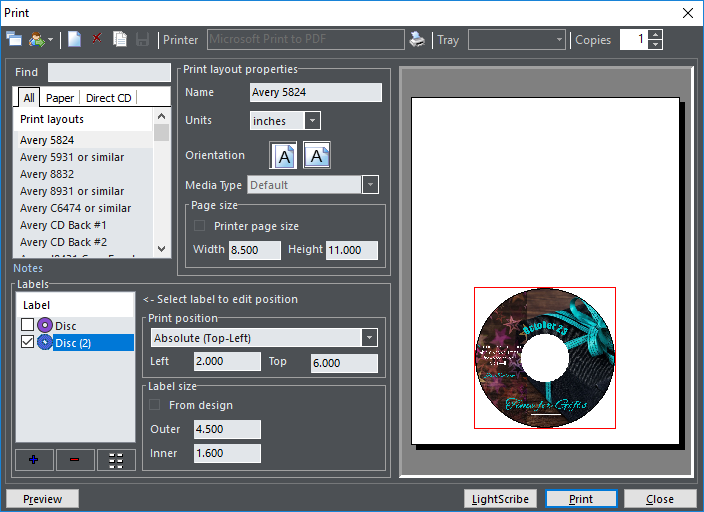This screenshot has height=512, width=704.
Task: Click the Copies number field
Action: click(x=634, y=40)
